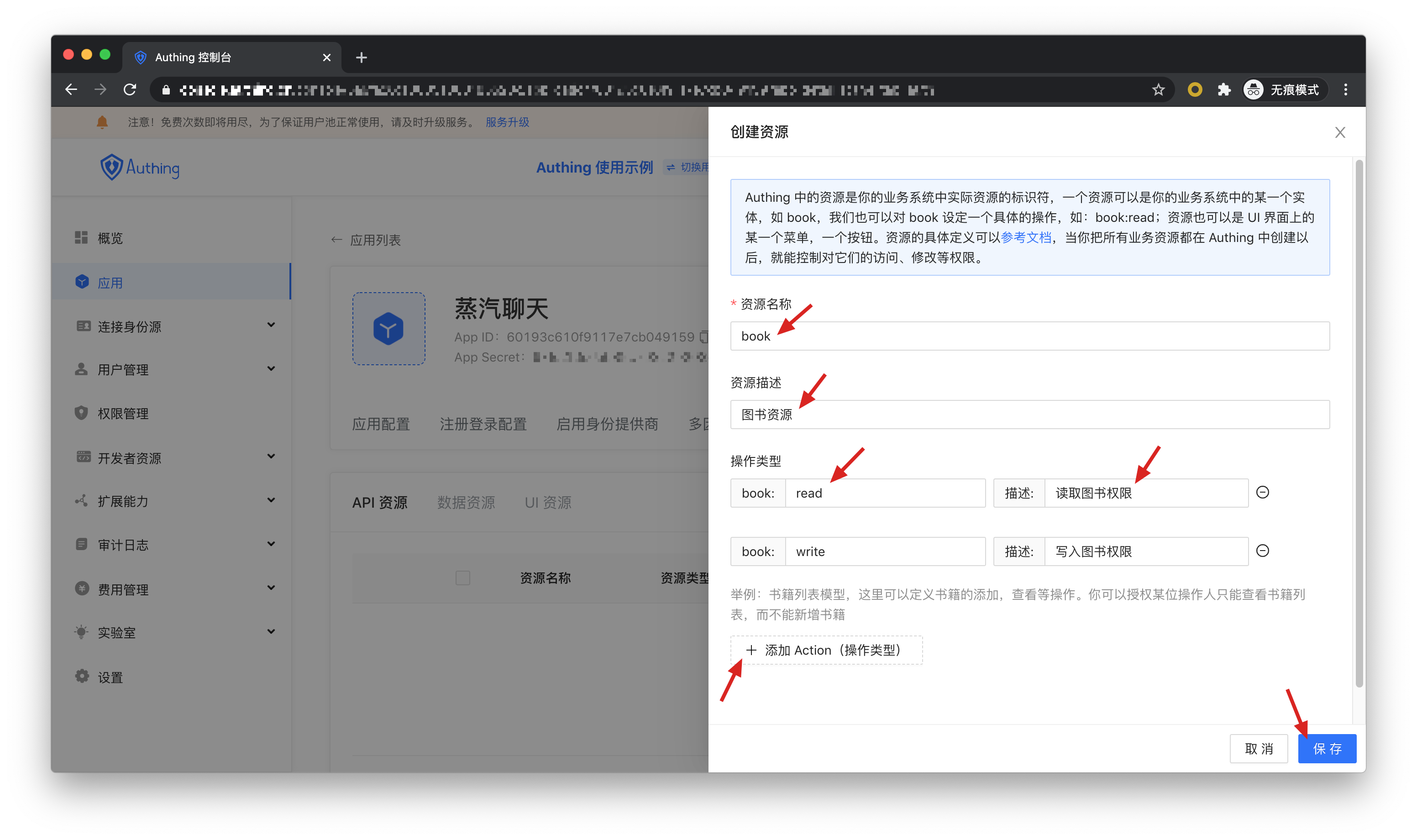
Task: Expand 连接身份源 sidebar section
Action: (271, 325)
